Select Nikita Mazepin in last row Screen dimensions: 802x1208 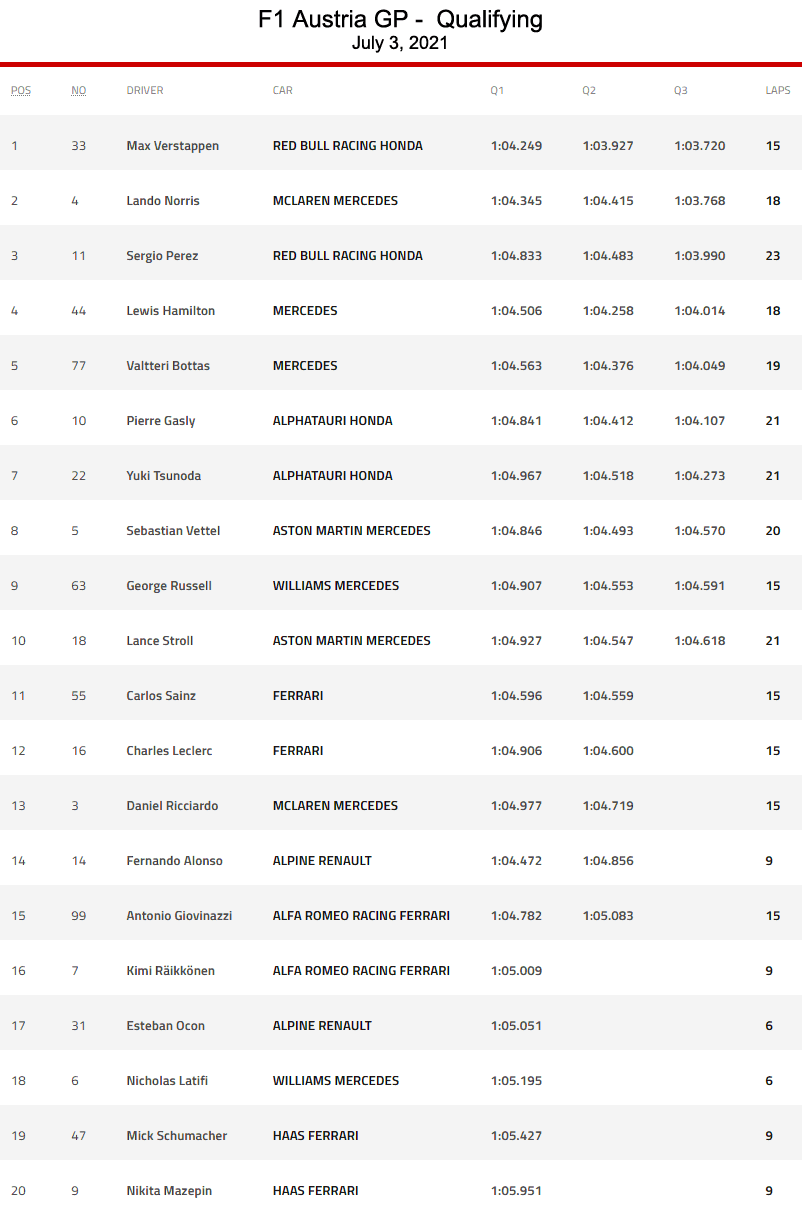[x=169, y=1191]
